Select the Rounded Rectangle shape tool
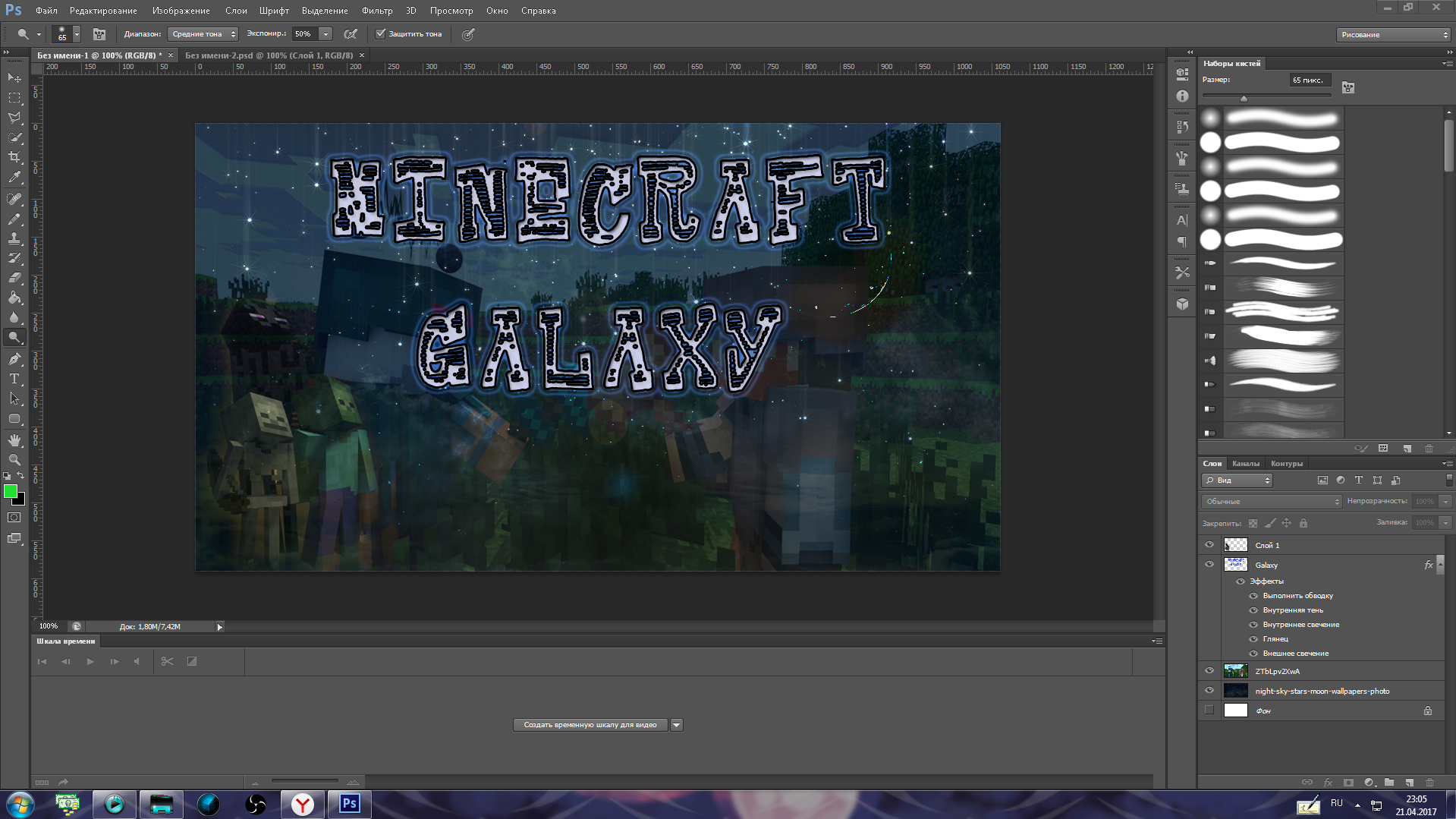The width and height of the screenshot is (1456, 819). tap(14, 419)
